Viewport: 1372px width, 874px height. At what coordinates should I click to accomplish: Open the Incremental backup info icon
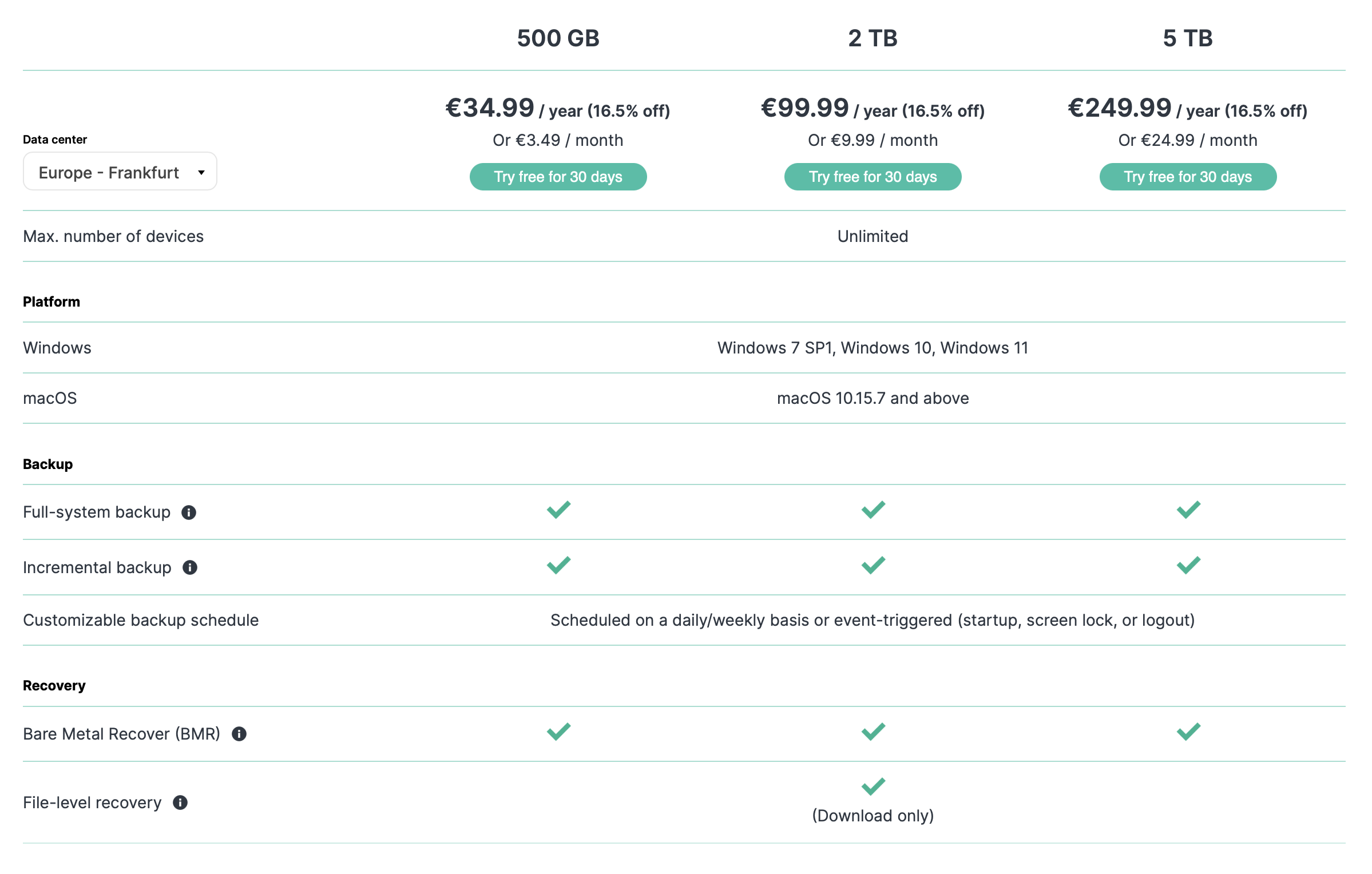pyautogui.click(x=190, y=567)
